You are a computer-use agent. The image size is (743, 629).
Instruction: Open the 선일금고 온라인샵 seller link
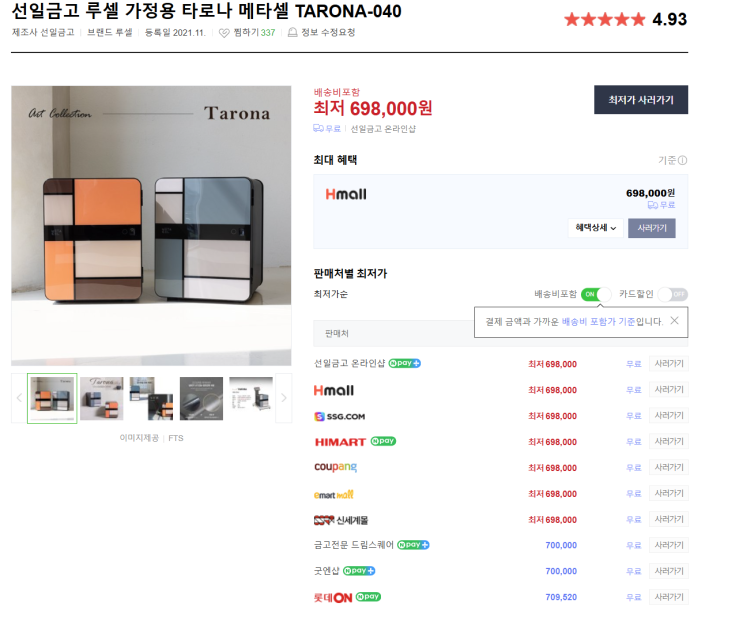coord(349,364)
